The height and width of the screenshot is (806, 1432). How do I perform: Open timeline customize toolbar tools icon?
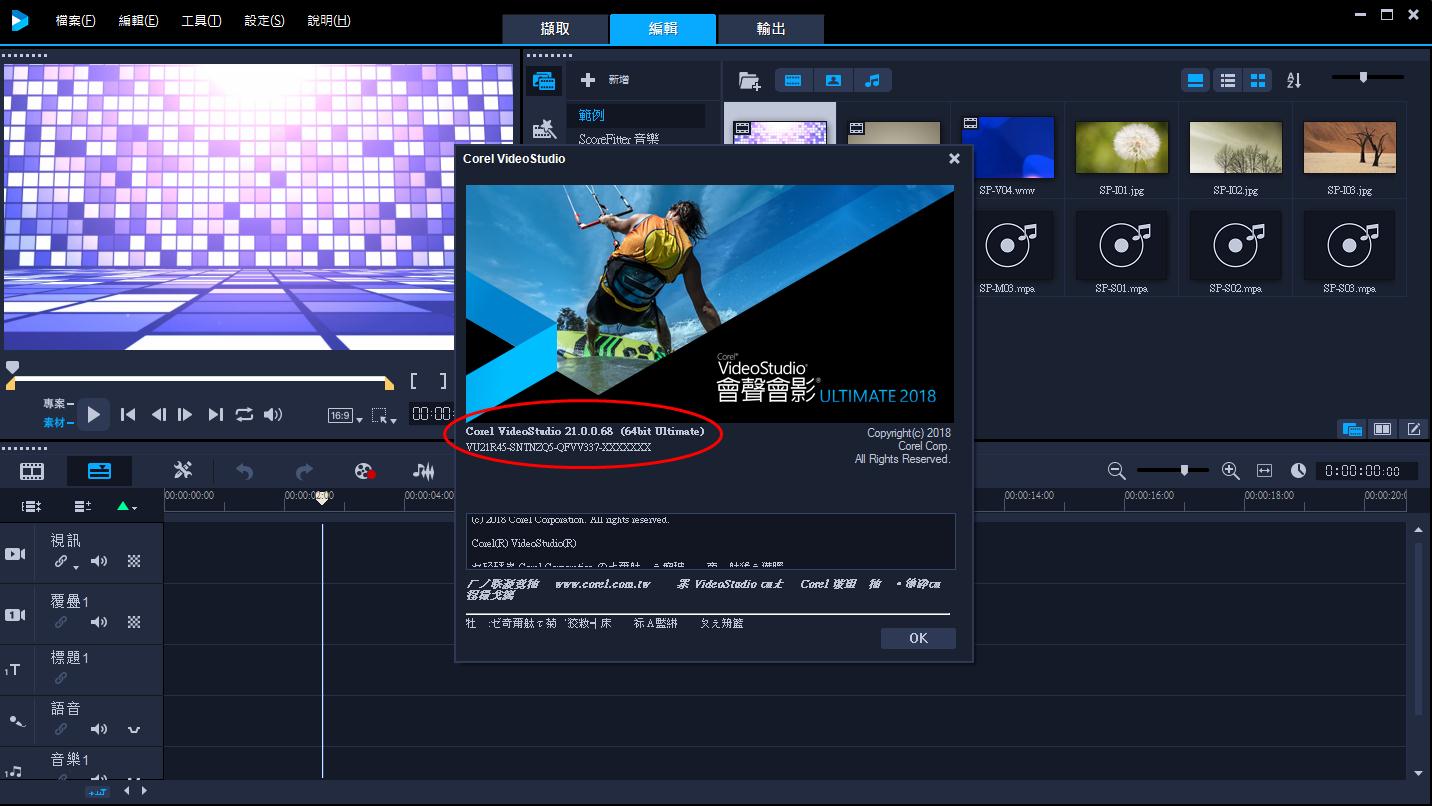click(182, 470)
